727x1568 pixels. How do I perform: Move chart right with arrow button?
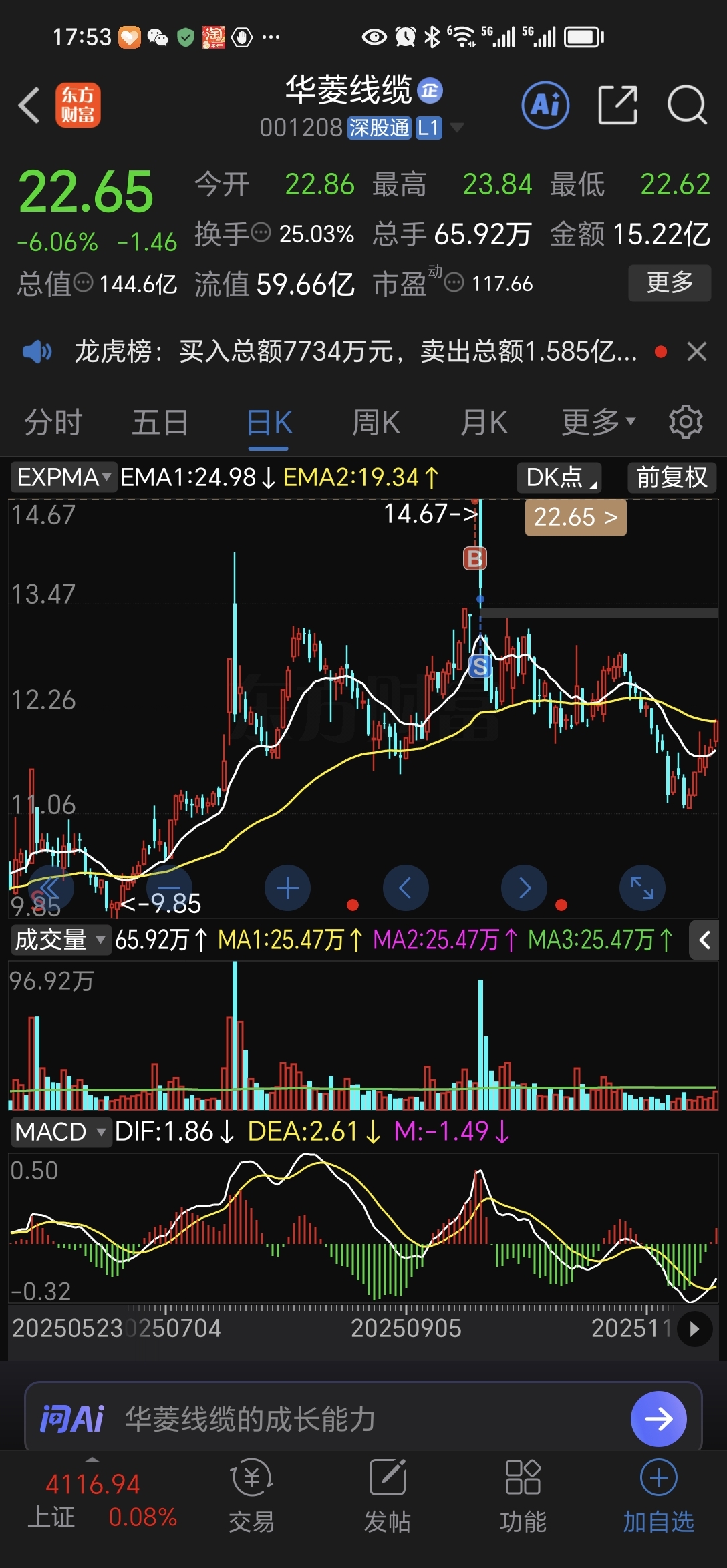[x=524, y=888]
